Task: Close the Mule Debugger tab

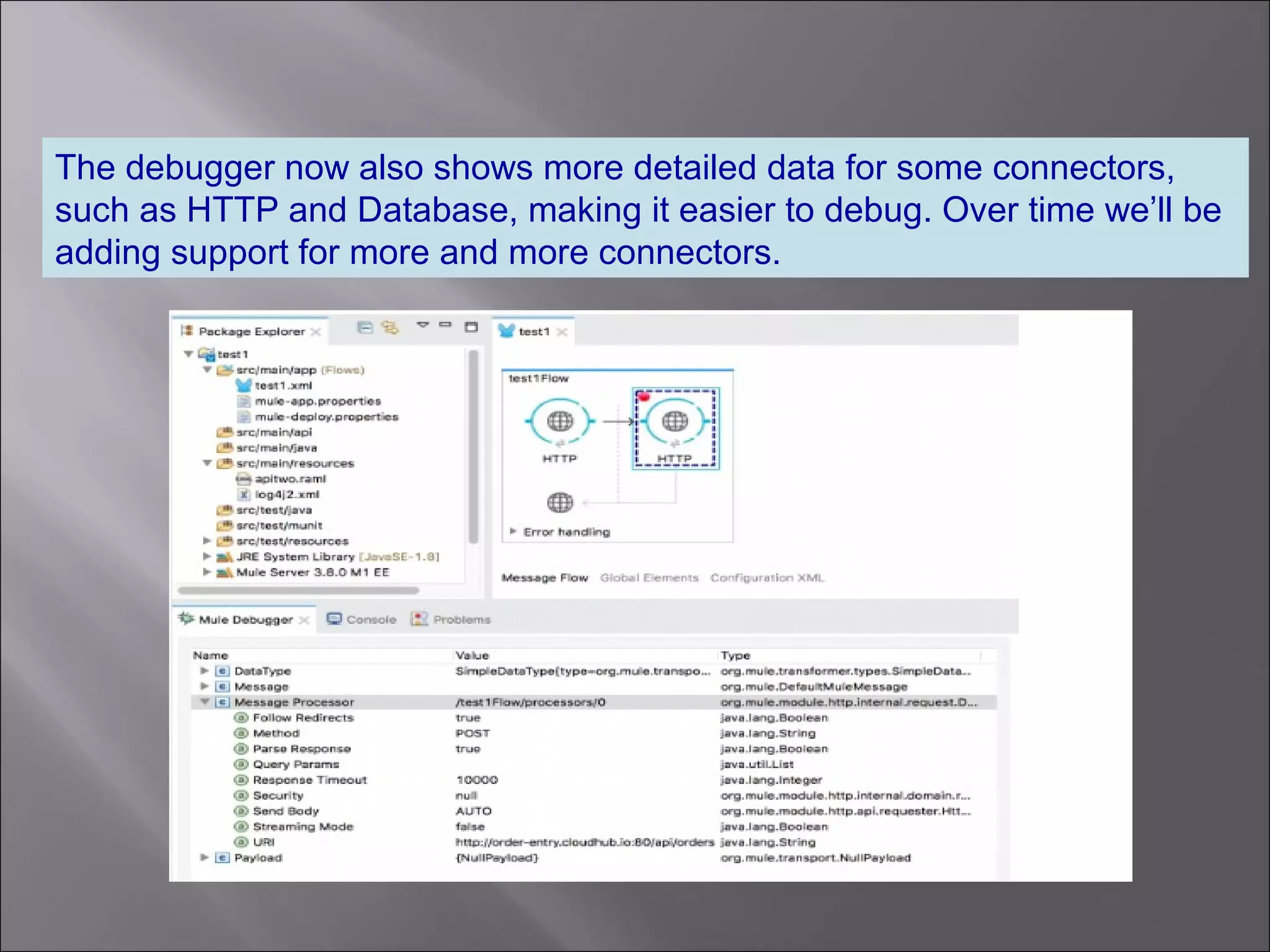Action: pos(304,620)
